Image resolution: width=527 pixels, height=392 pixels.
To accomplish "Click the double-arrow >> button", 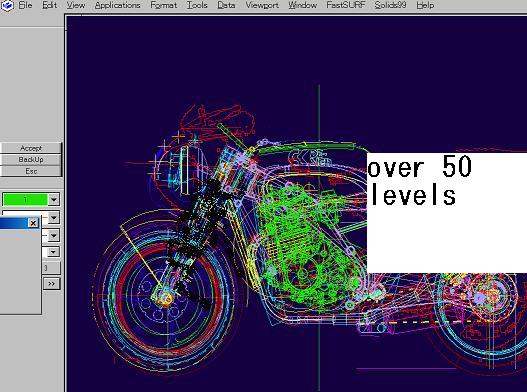I will (x=51, y=284).
